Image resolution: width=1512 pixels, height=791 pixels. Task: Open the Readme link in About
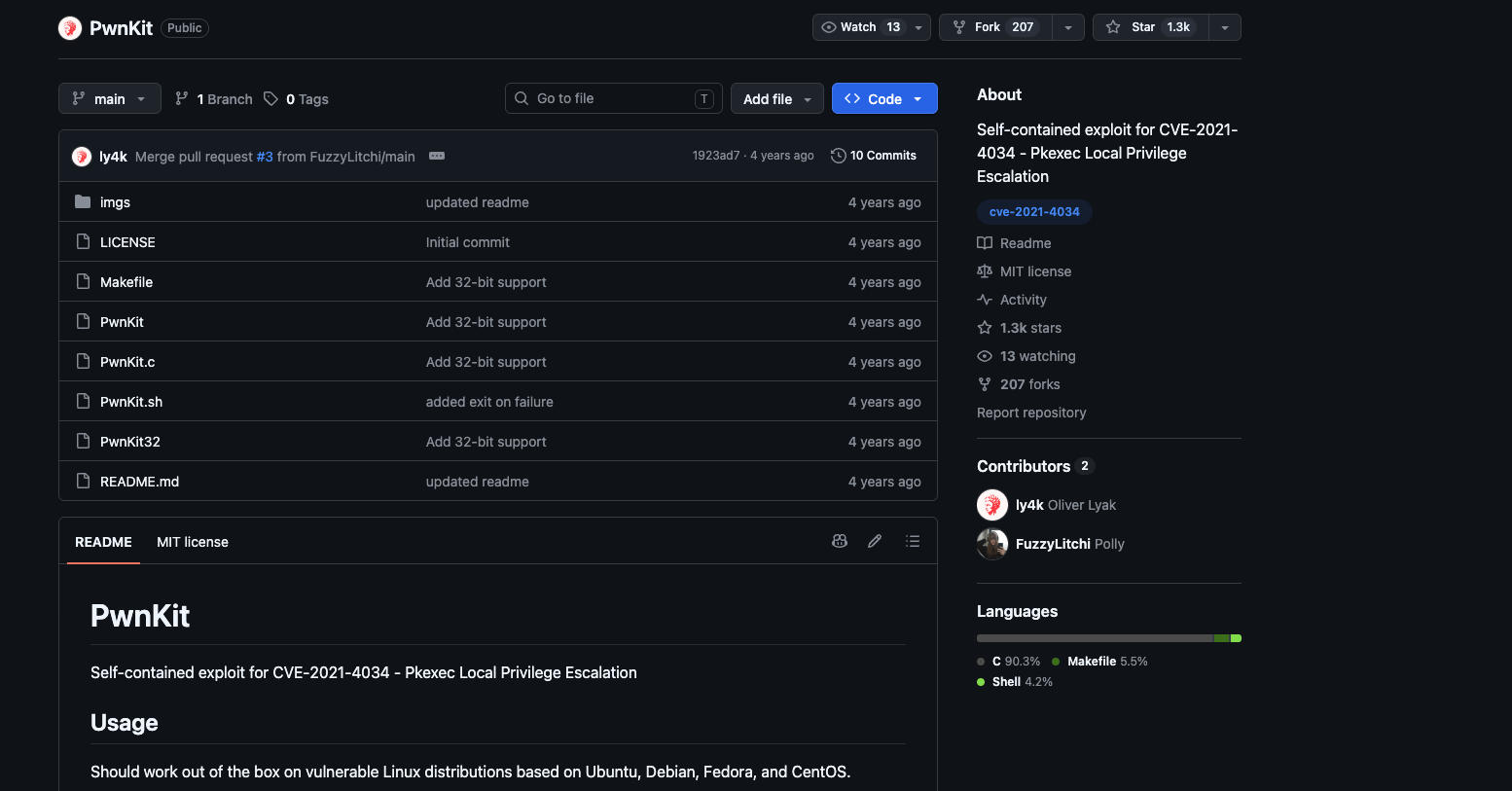[1014, 243]
